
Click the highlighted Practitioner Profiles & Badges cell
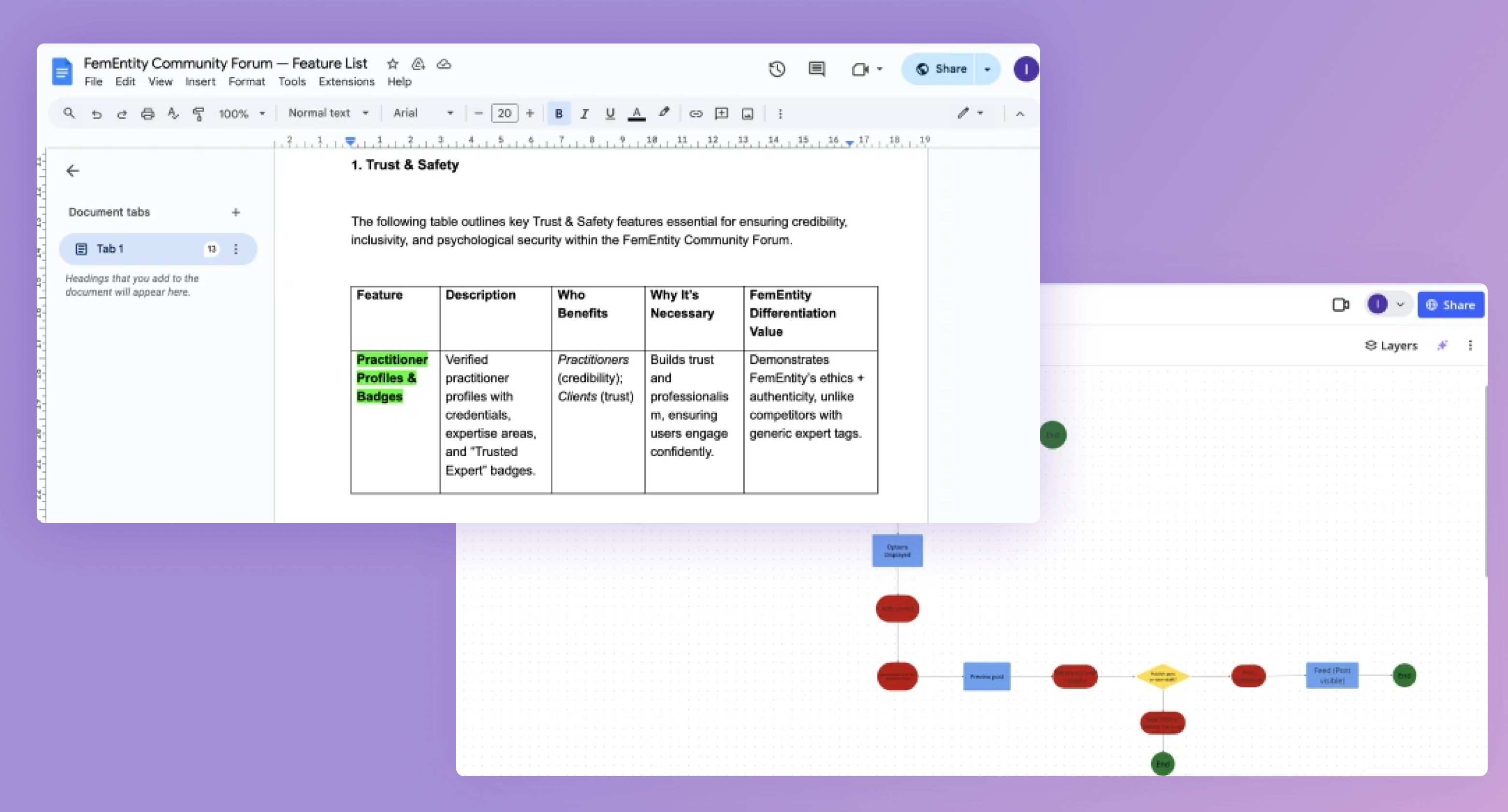click(x=395, y=421)
